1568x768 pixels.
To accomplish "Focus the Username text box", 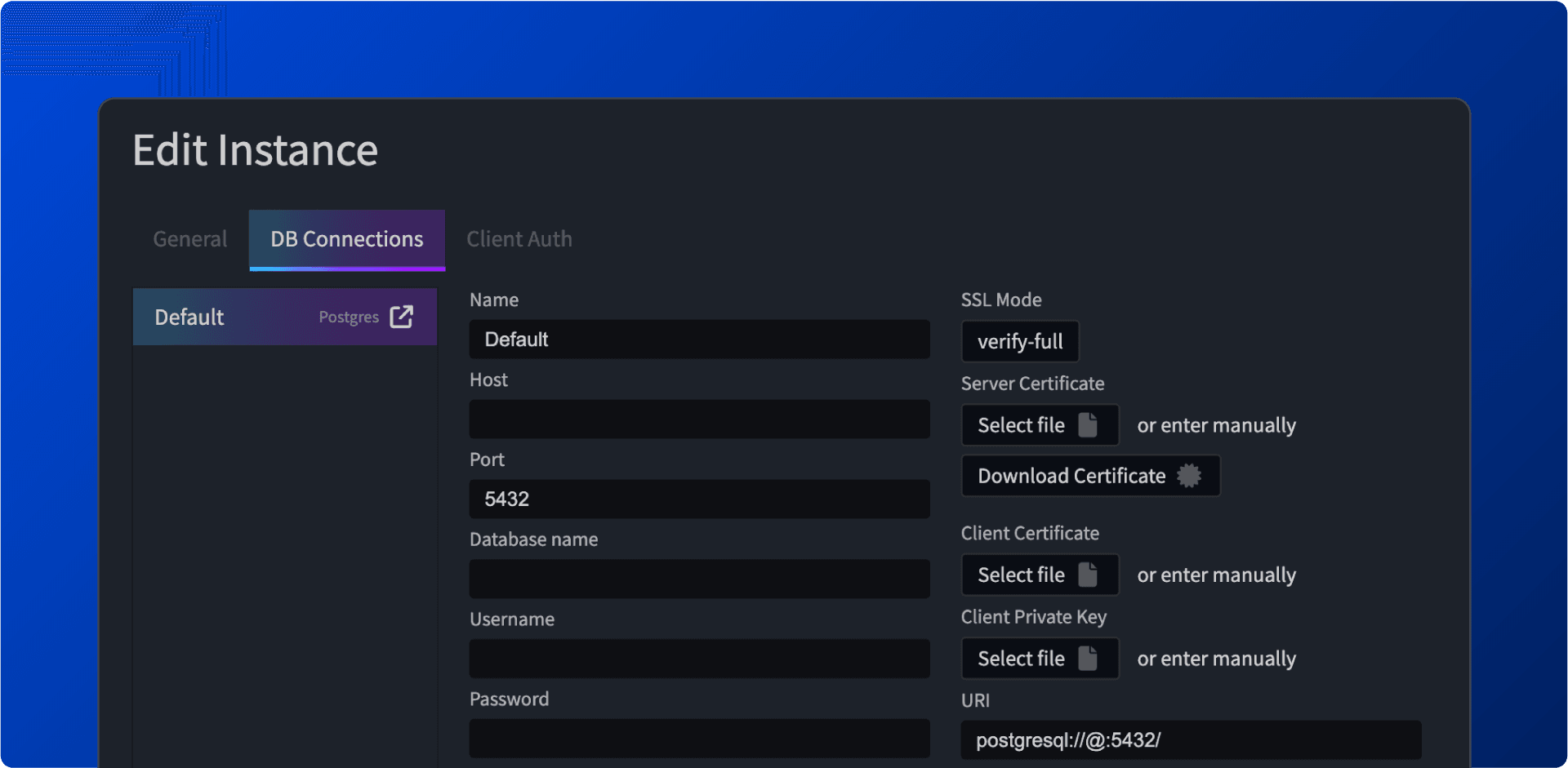I will click(699, 659).
